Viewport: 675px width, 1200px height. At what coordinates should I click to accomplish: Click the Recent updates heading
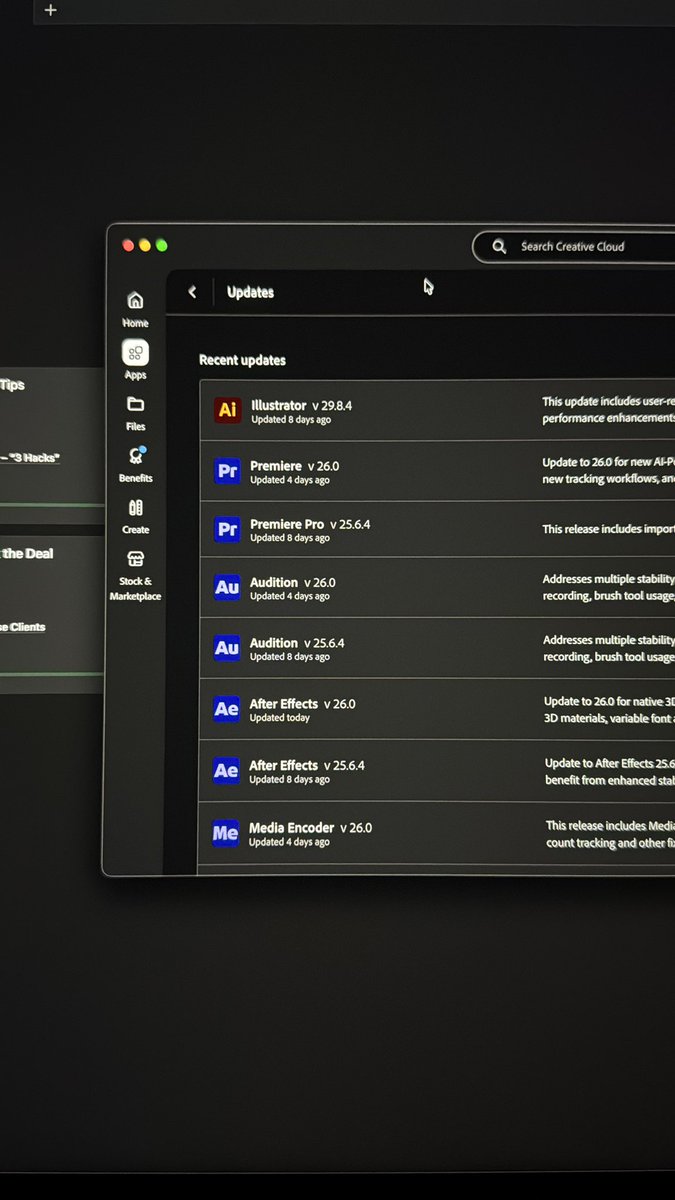pos(242,360)
